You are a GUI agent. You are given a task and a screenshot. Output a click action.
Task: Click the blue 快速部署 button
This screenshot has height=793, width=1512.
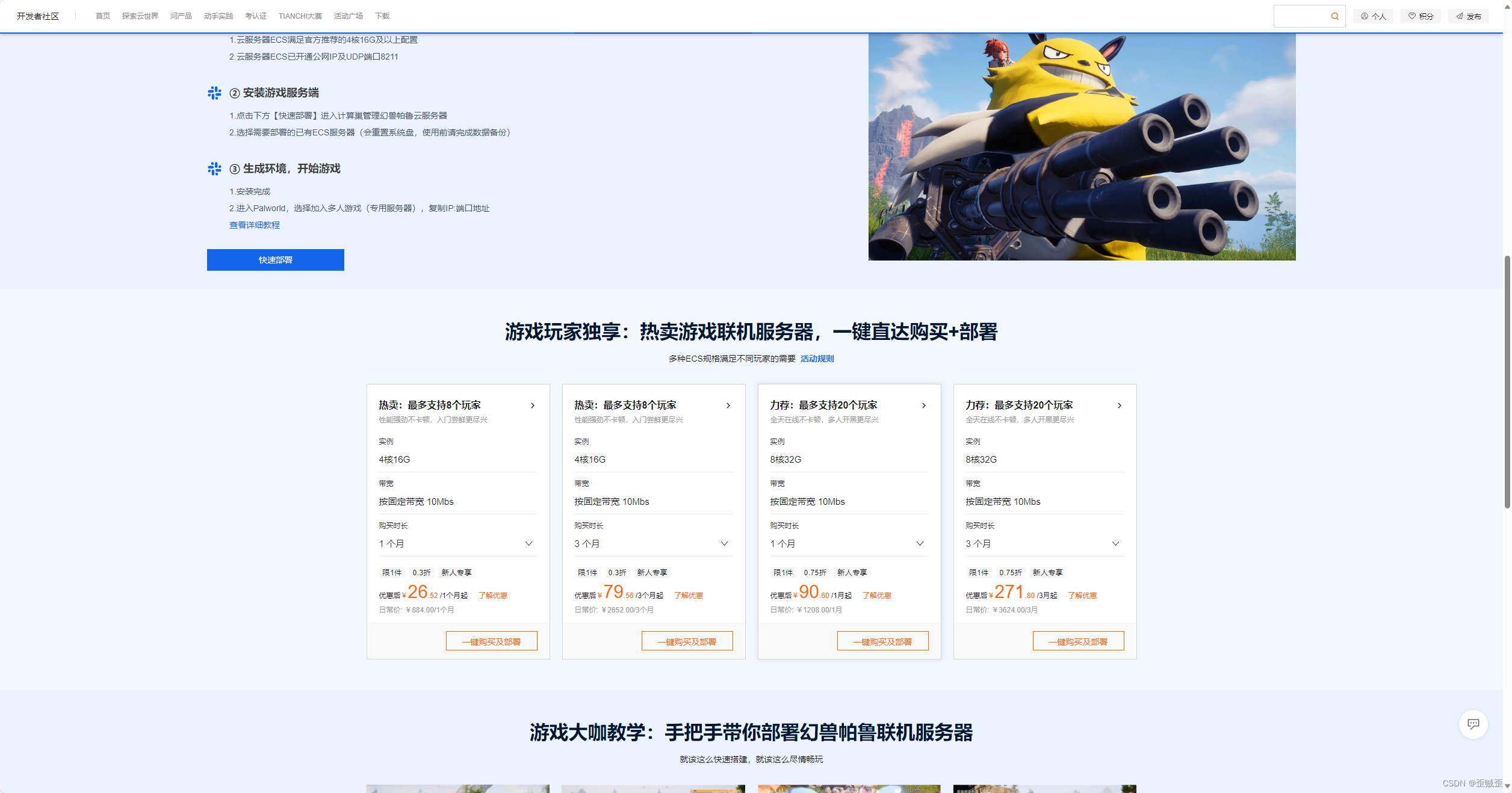tap(275, 260)
